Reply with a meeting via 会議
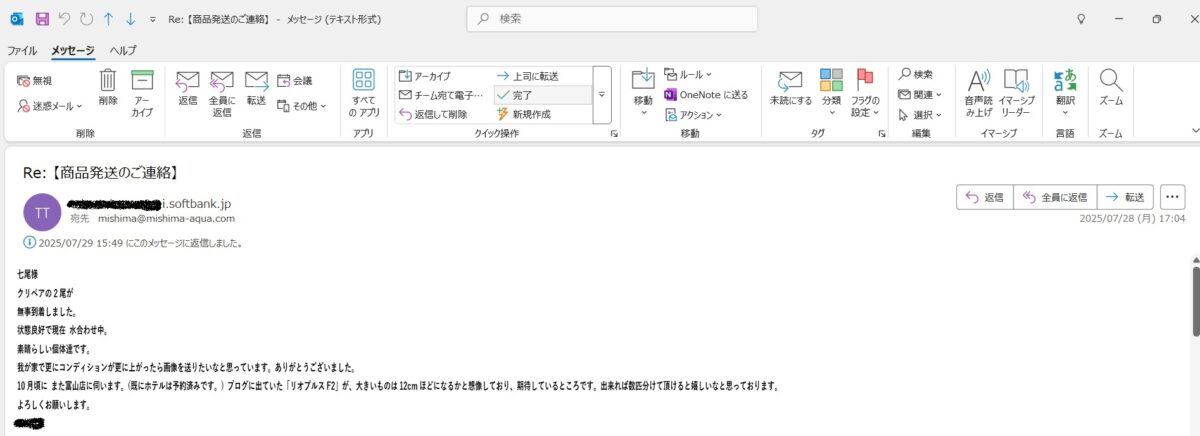 (295, 80)
